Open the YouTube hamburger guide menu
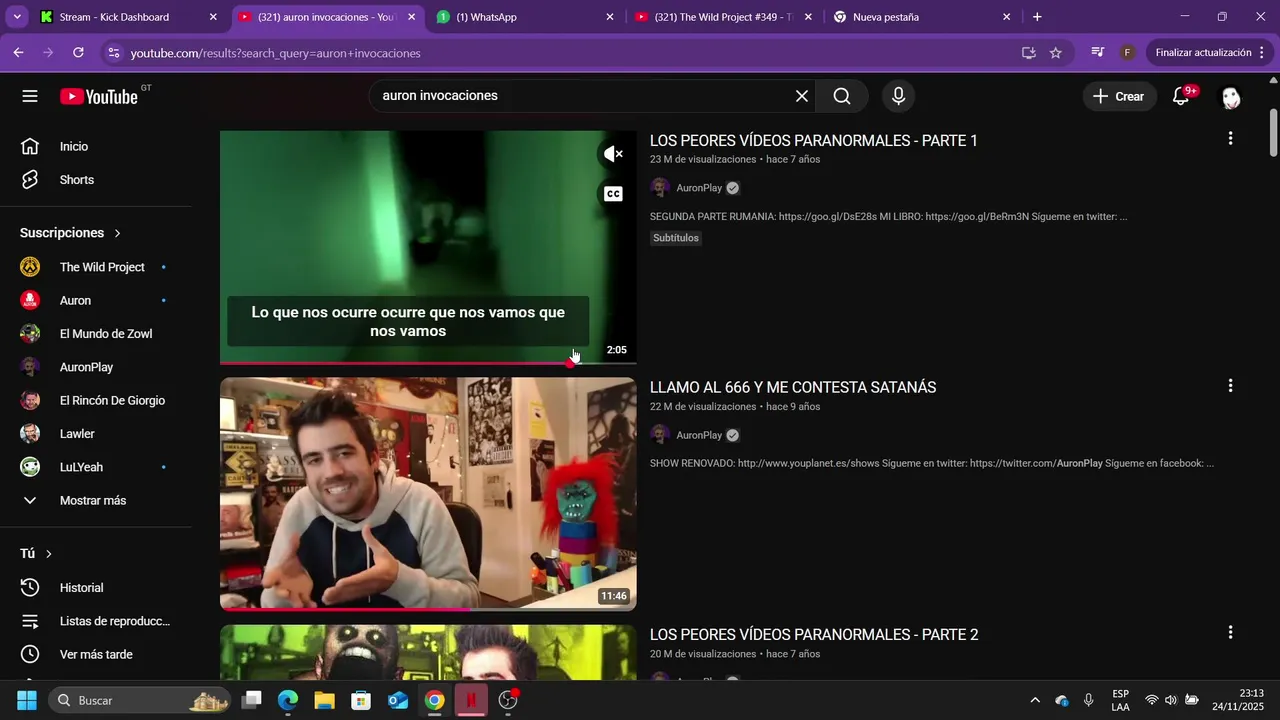The image size is (1280, 720). coord(30,96)
